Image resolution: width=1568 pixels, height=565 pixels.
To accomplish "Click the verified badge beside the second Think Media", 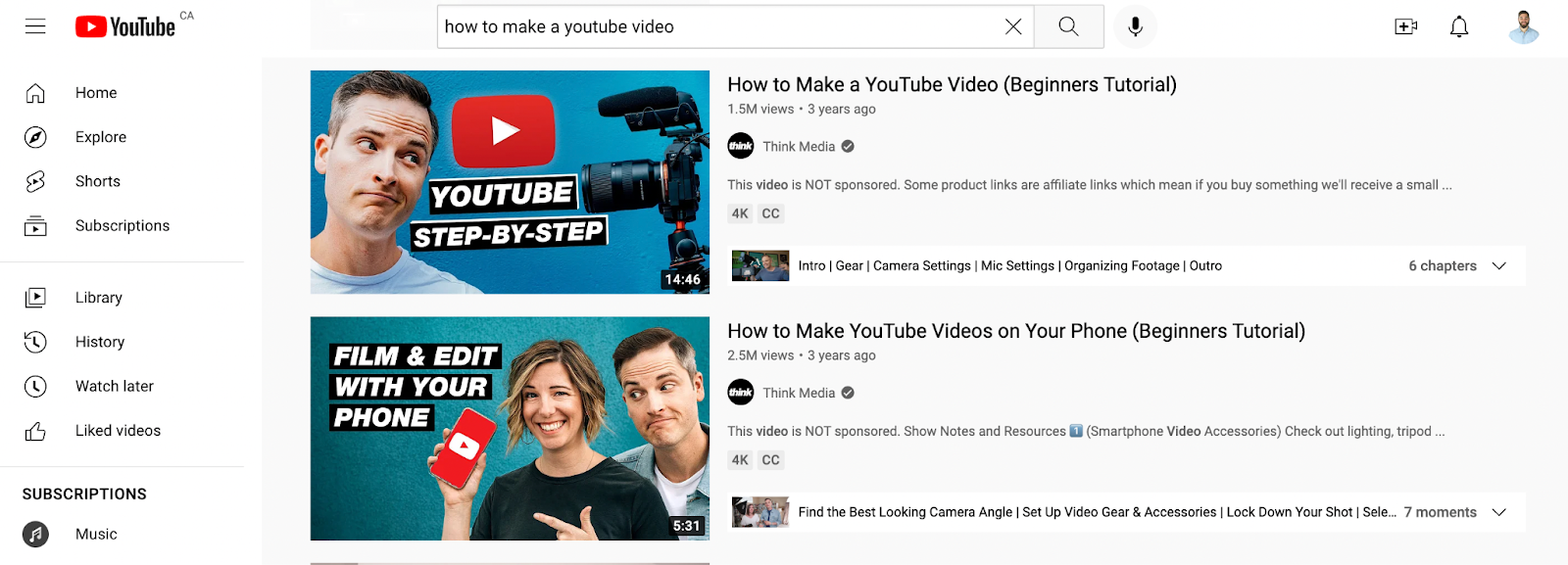I will (848, 393).
